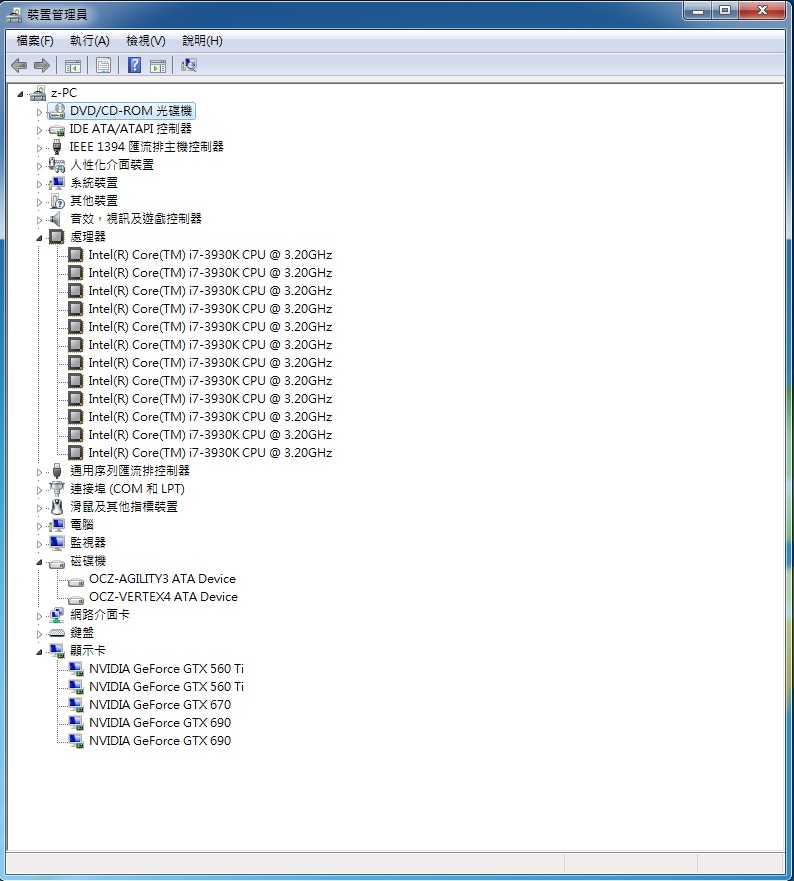
Task: Click the 顯示卡 display adapter icon
Action: pos(57,651)
